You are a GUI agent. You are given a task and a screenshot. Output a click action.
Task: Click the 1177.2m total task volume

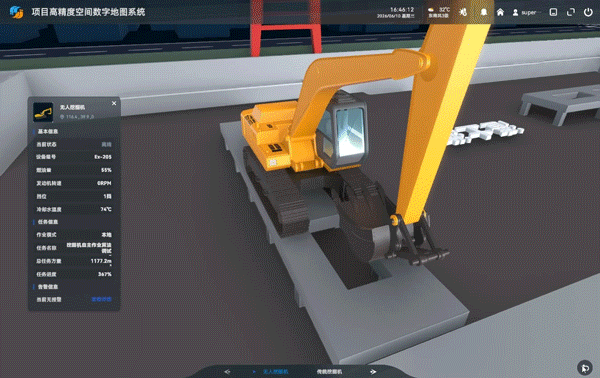pos(101,261)
